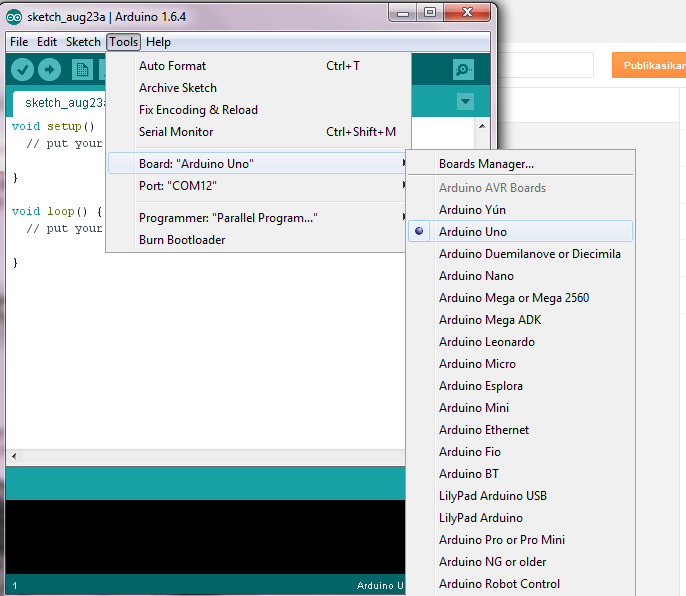The height and width of the screenshot is (596, 686).
Task: Select Arduino Fio board
Action: pyautogui.click(x=520, y=451)
